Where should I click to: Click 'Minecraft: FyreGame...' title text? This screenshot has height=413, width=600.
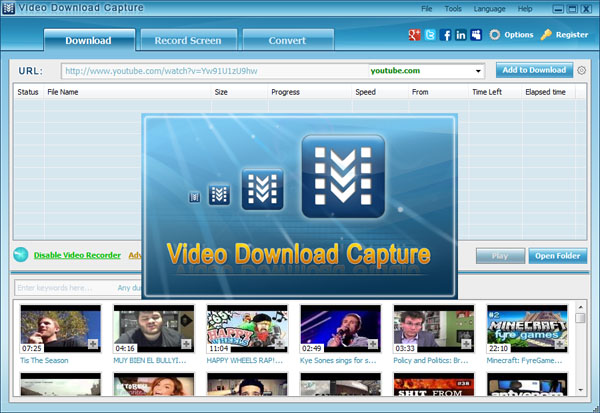click(x=524, y=360)
